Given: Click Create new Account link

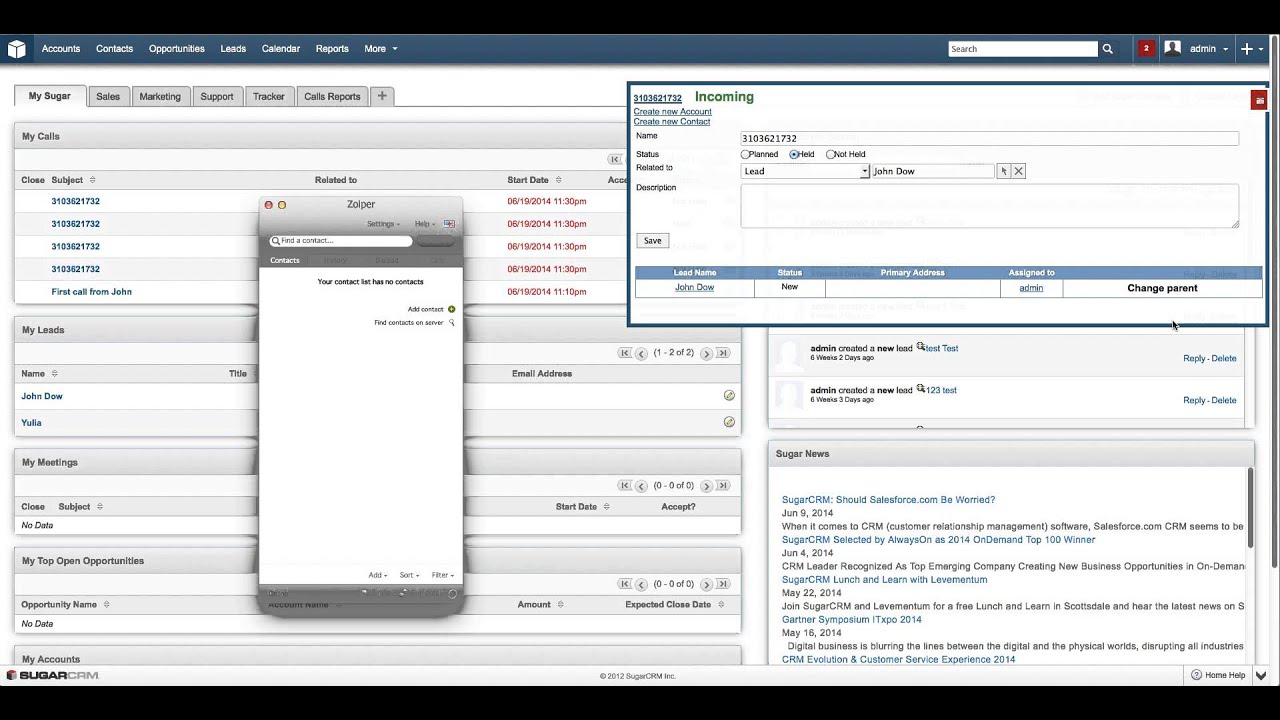Looking at the screenshot, I should click(x=672, y=112).
